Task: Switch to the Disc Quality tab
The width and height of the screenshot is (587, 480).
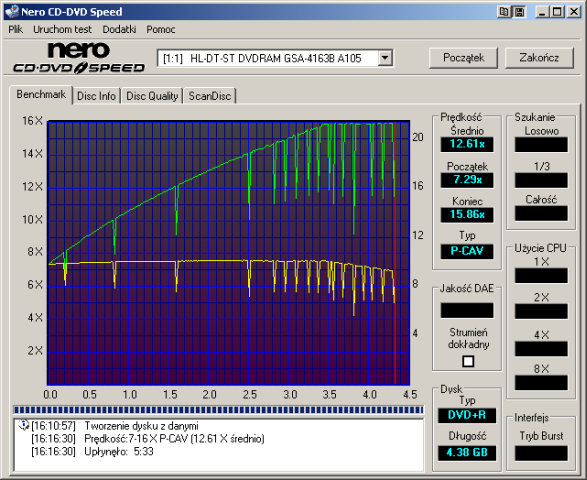Action: [152, 96]
